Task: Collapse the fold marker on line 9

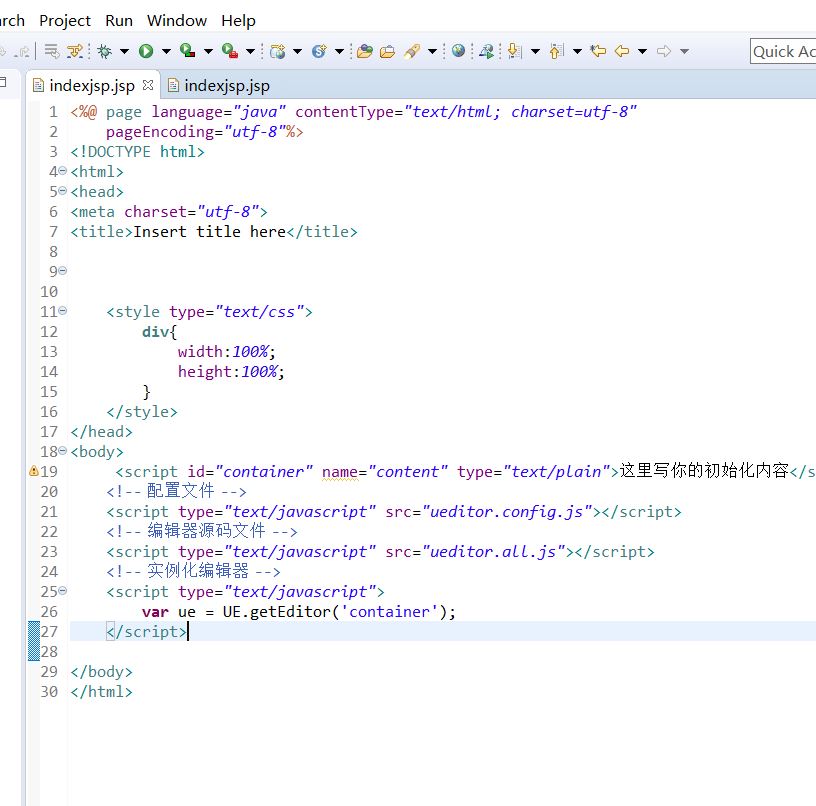Action: pos(62,271)
